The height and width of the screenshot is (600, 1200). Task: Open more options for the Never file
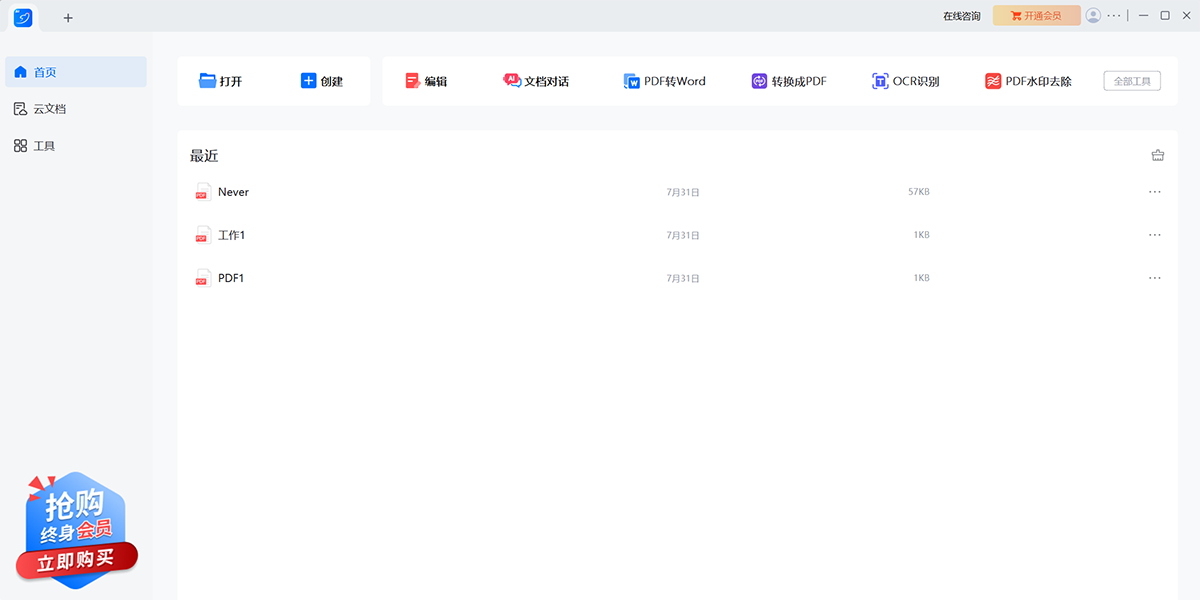point(1155,192)
